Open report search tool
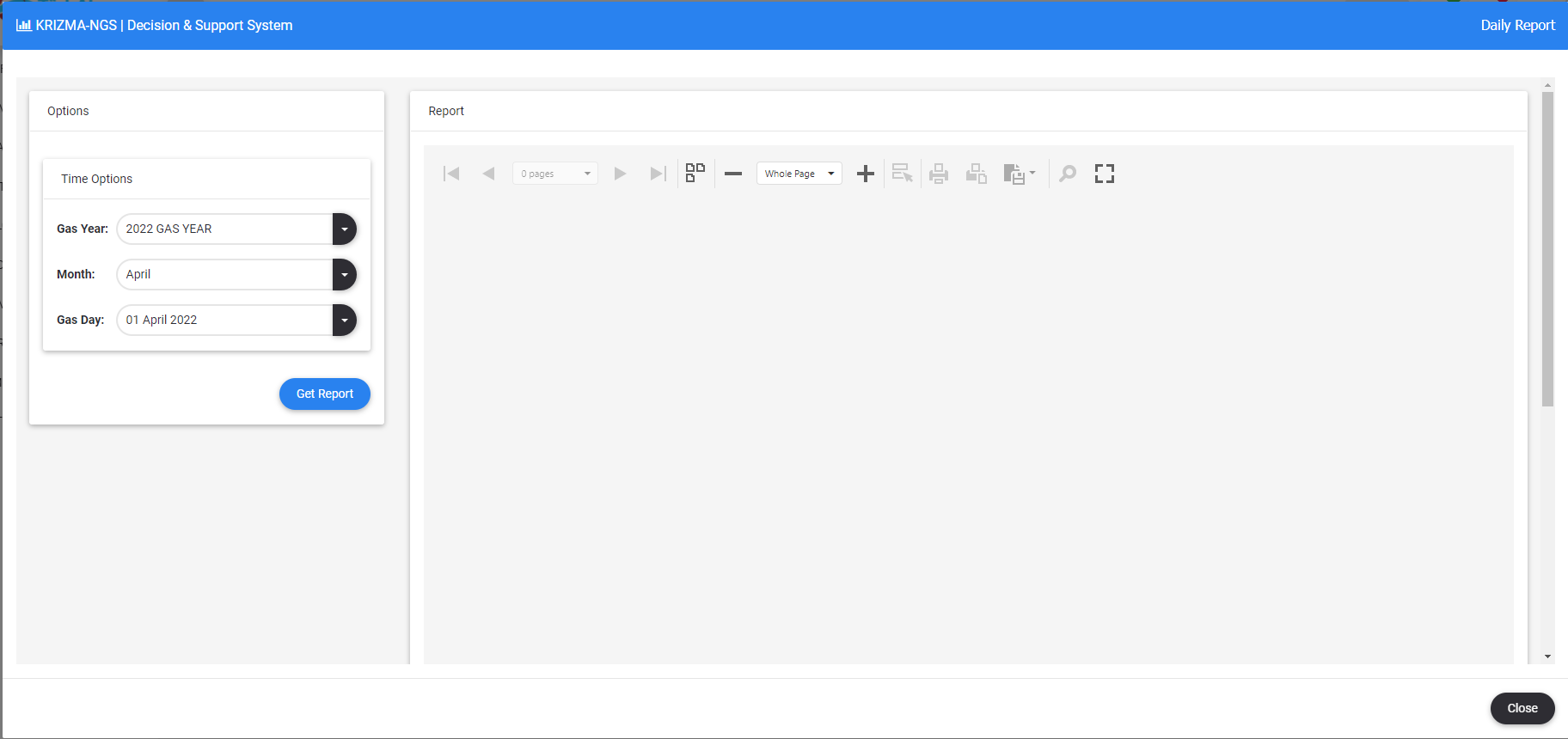This screenshot has height=739, width=1568. 1068,174
